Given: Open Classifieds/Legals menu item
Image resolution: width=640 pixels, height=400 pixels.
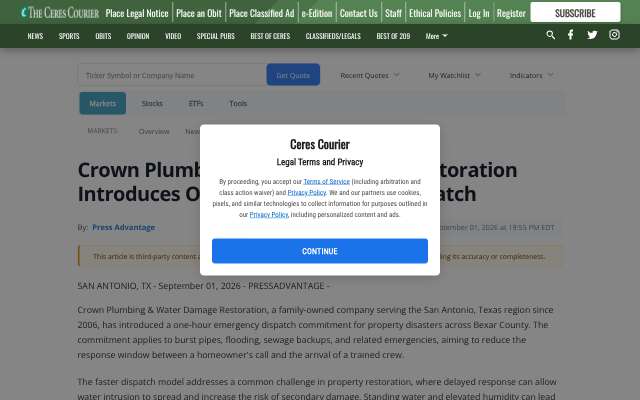Looking at the screenshot, I should 333,36.
